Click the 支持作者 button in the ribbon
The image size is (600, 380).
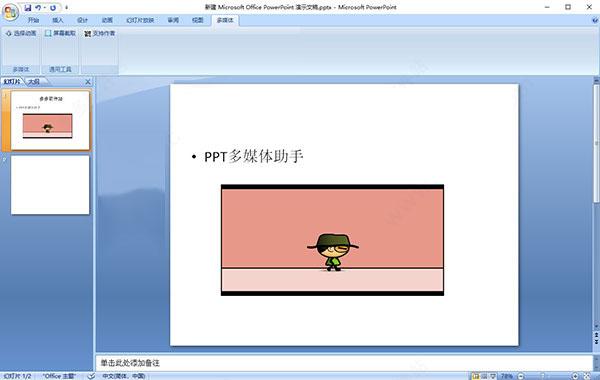pyautogui.click(x=99, y=34)
